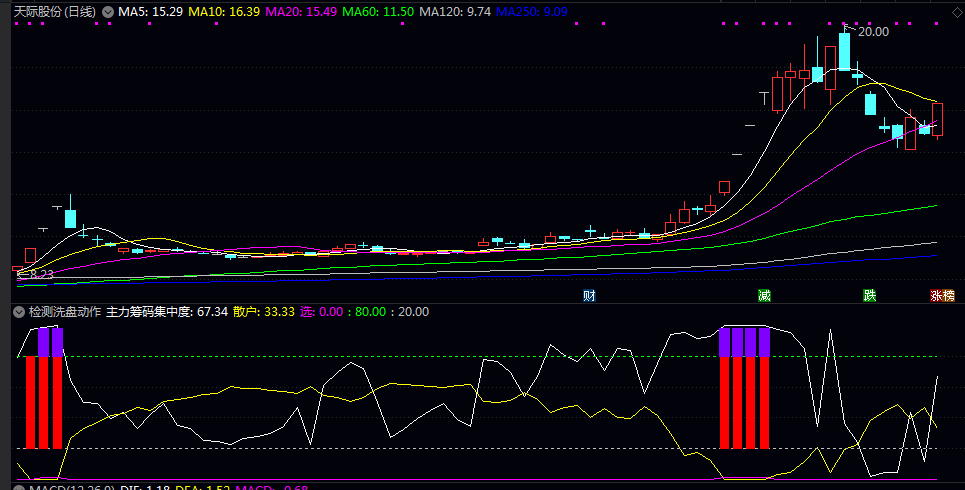
Task: Select the MA120: 9.74 label
Action: pos(455,12)
